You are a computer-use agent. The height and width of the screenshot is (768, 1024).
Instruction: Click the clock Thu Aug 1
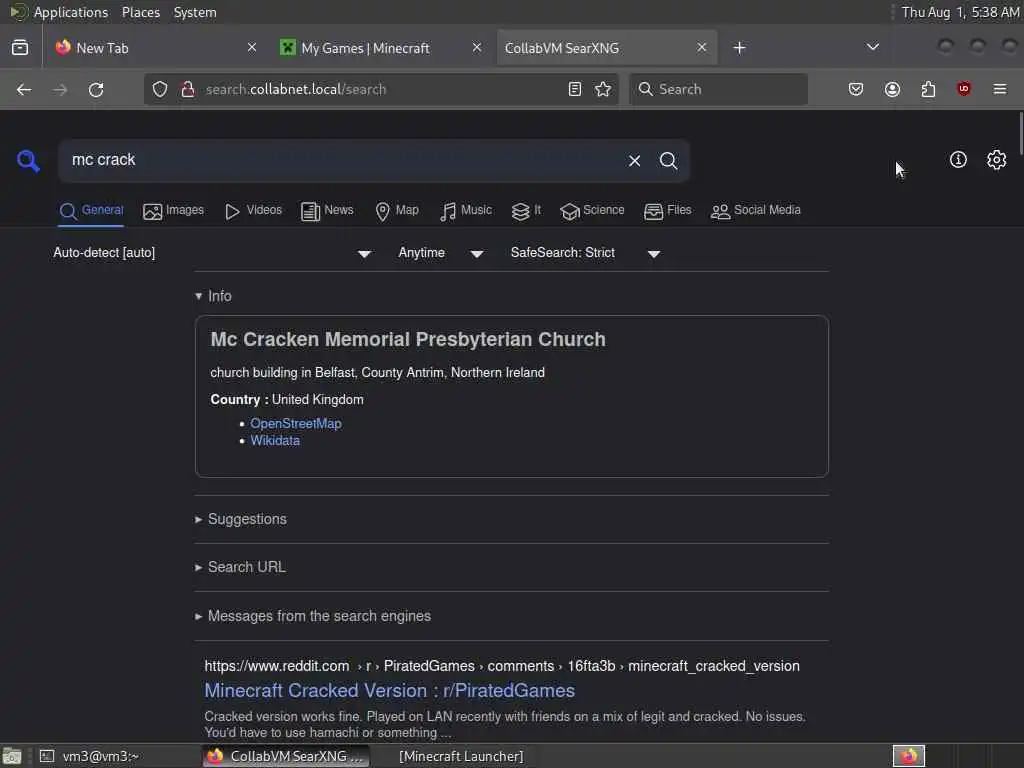coord(959,12)
